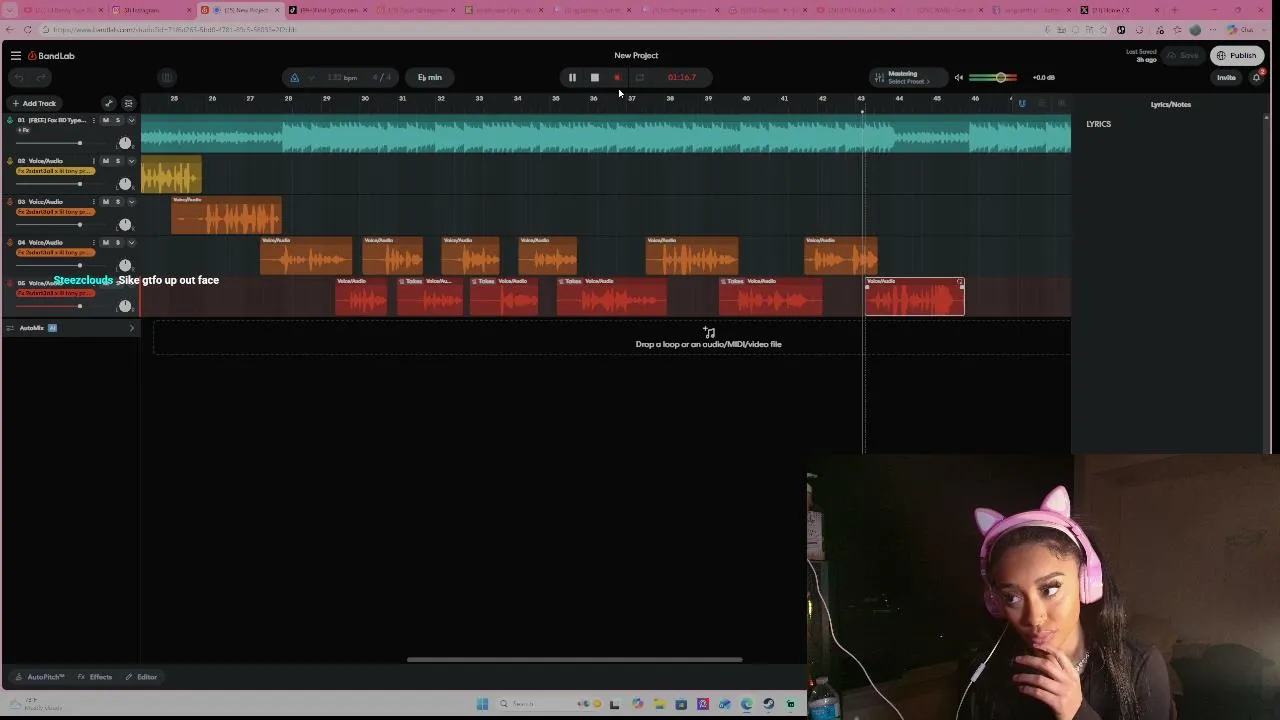Add a new track
1280x720 pixels.
34,103
